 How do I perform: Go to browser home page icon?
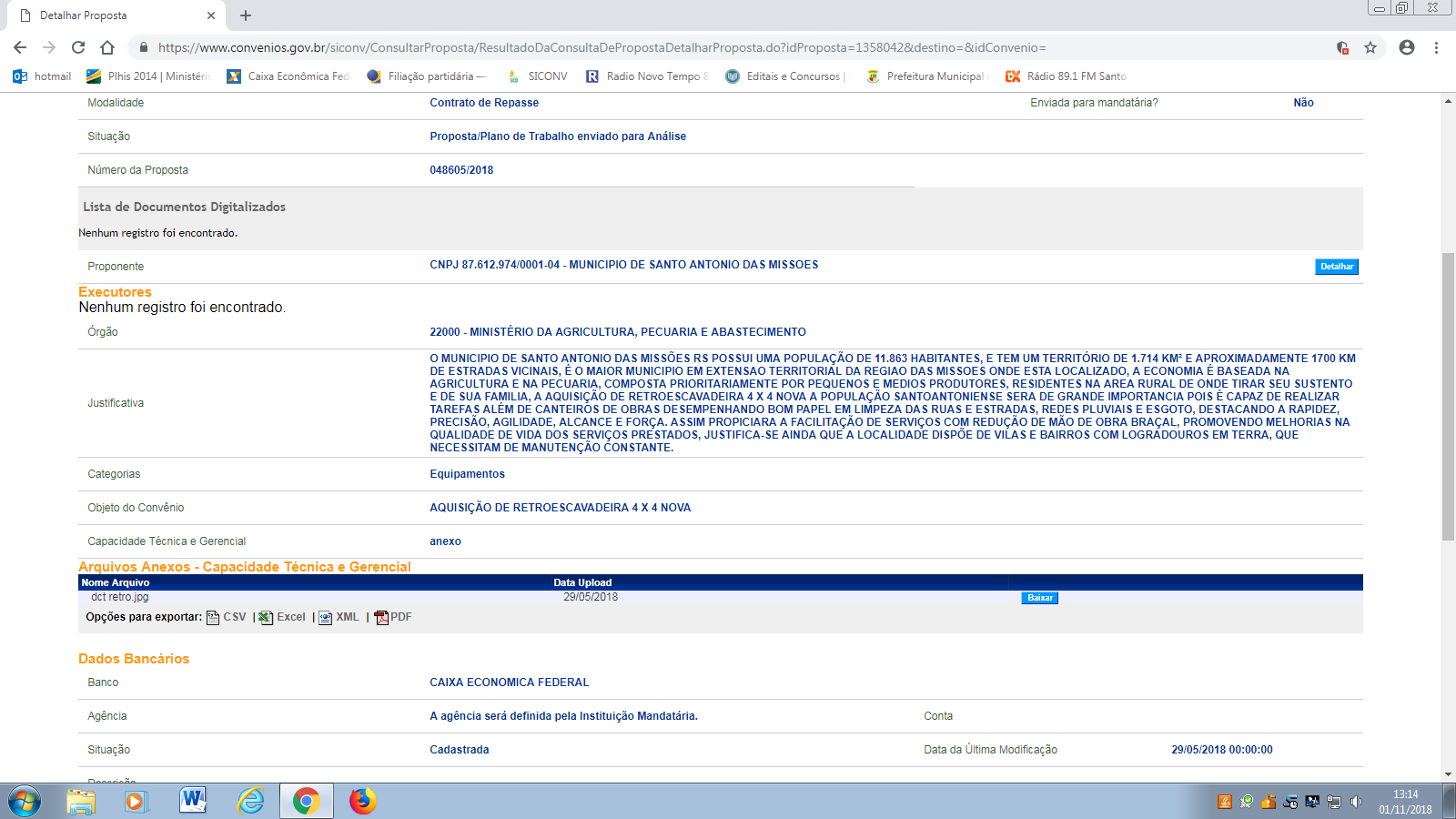pos(107,47)
